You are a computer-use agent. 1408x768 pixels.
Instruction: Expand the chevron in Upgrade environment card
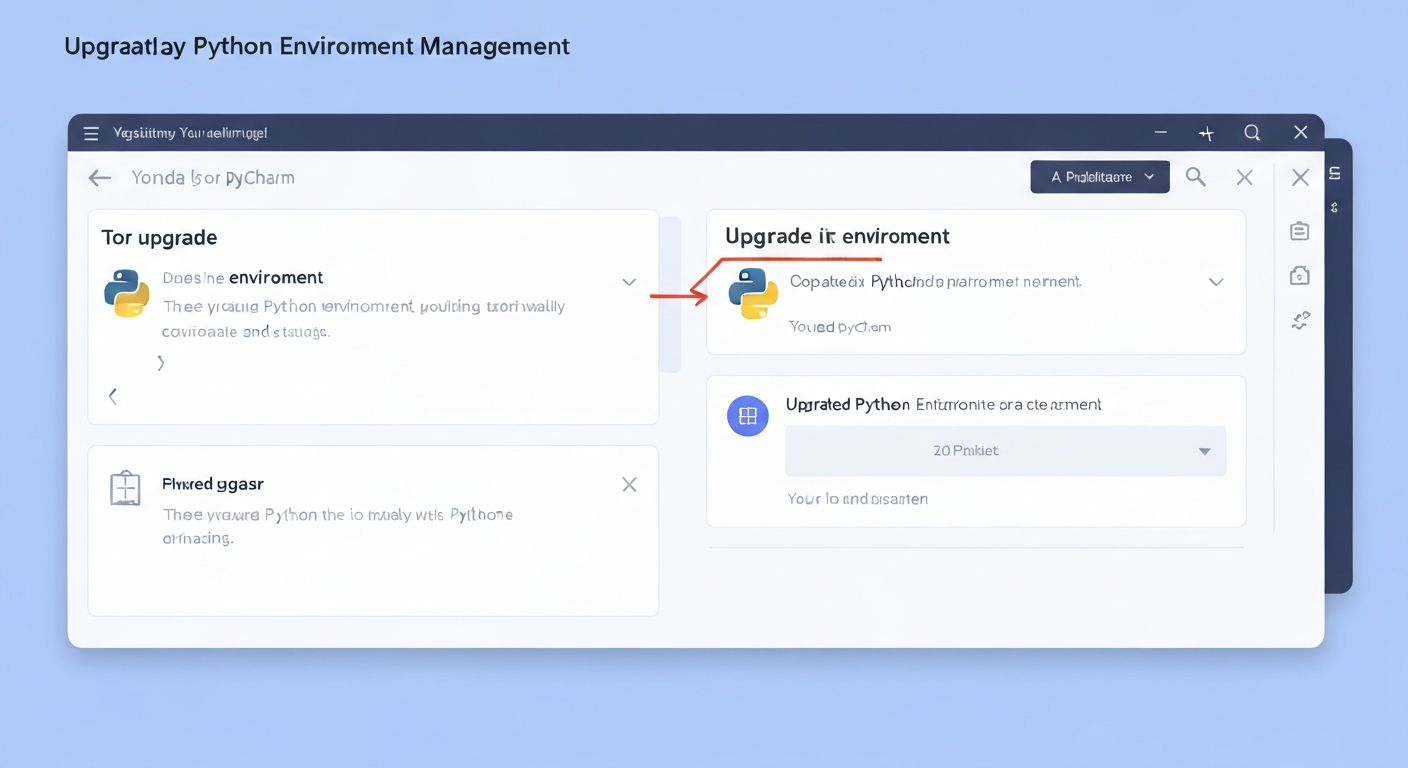coord(1216,282)
